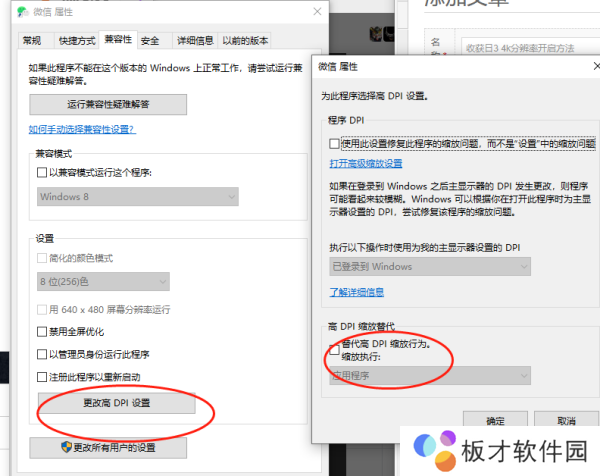Click the 板才软件园 colorful logo
Screen dimensions: 600x476
tap(436, 451)
